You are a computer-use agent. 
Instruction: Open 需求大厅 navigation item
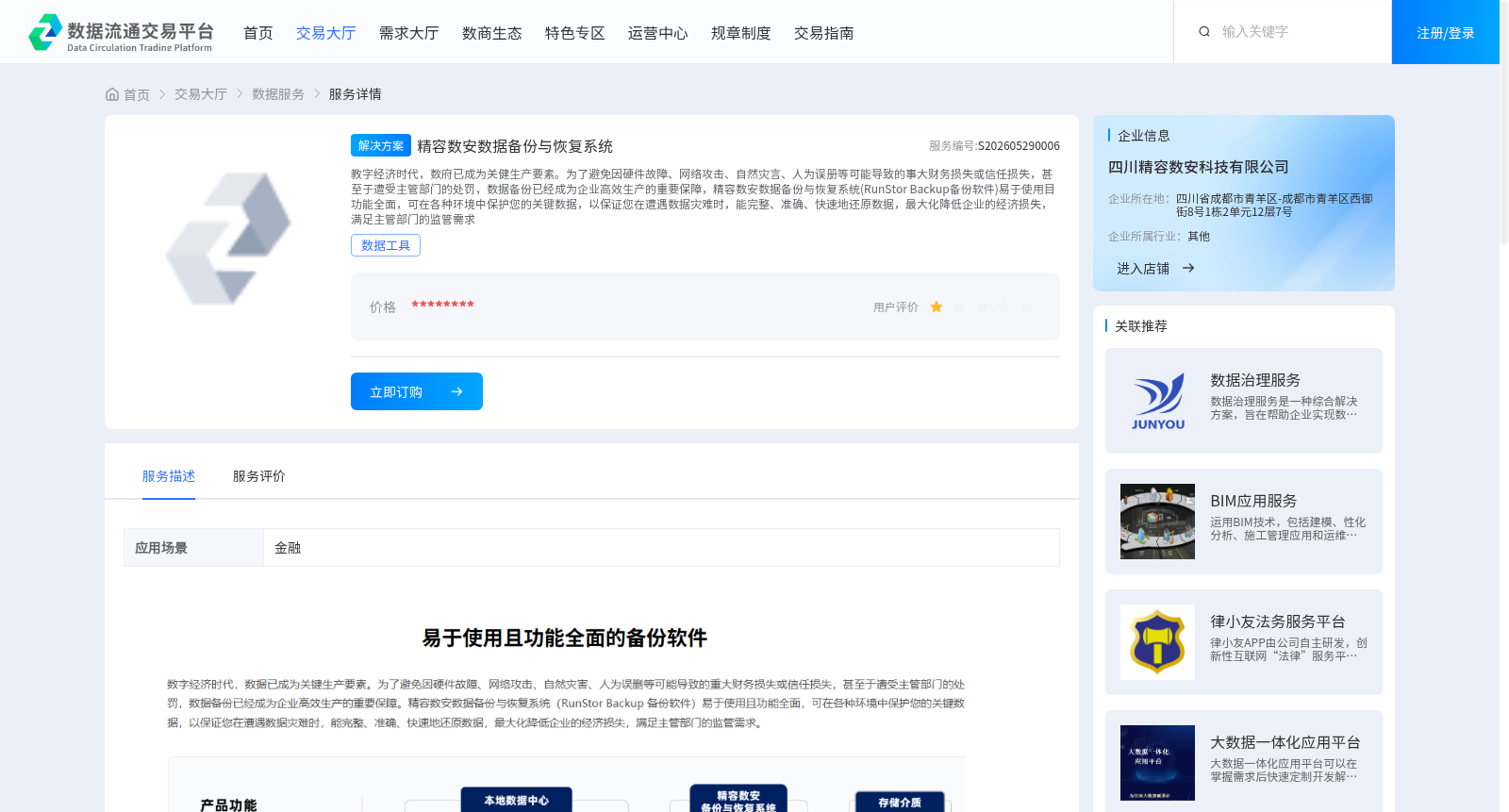pos(408,33)
